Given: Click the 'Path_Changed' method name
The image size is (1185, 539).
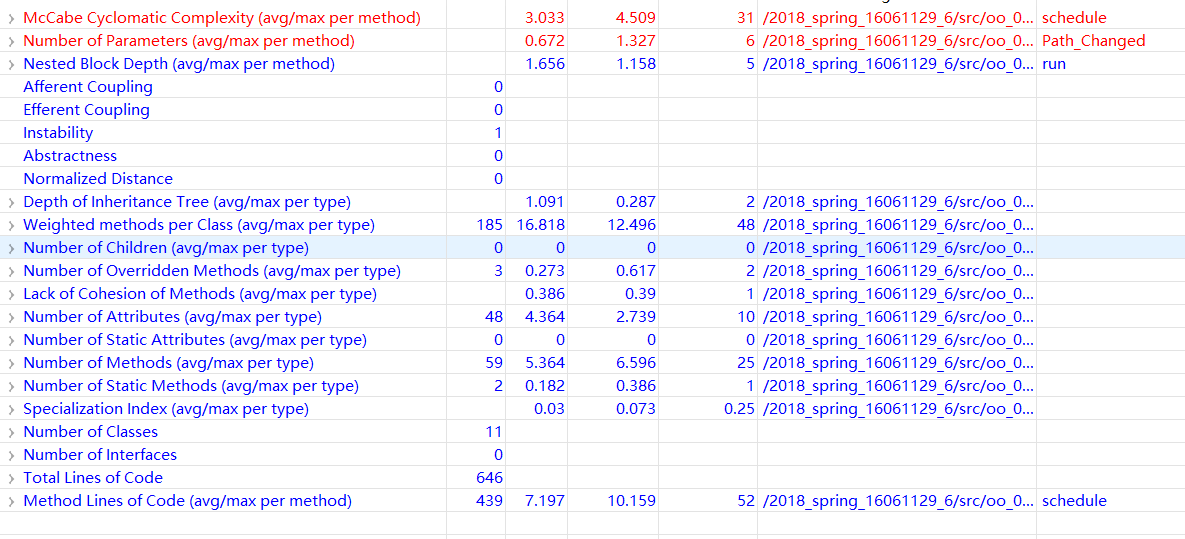Looking at the screenshot, I should (x=1094, y=41).
